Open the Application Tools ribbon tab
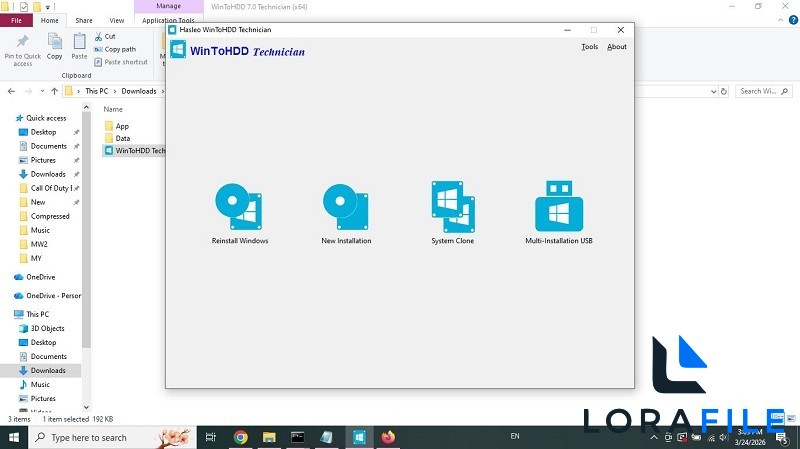Viewport: 800px width, 449px height. point(168,20)
